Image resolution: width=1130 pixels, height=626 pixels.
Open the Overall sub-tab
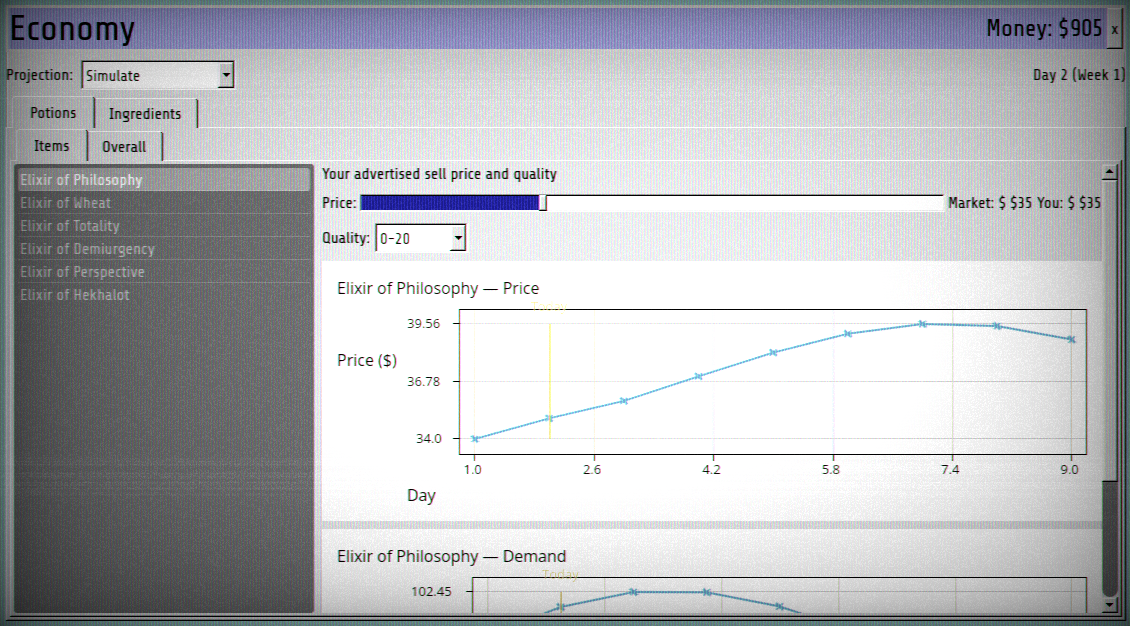pyautogui.click(x=125, y=147)
